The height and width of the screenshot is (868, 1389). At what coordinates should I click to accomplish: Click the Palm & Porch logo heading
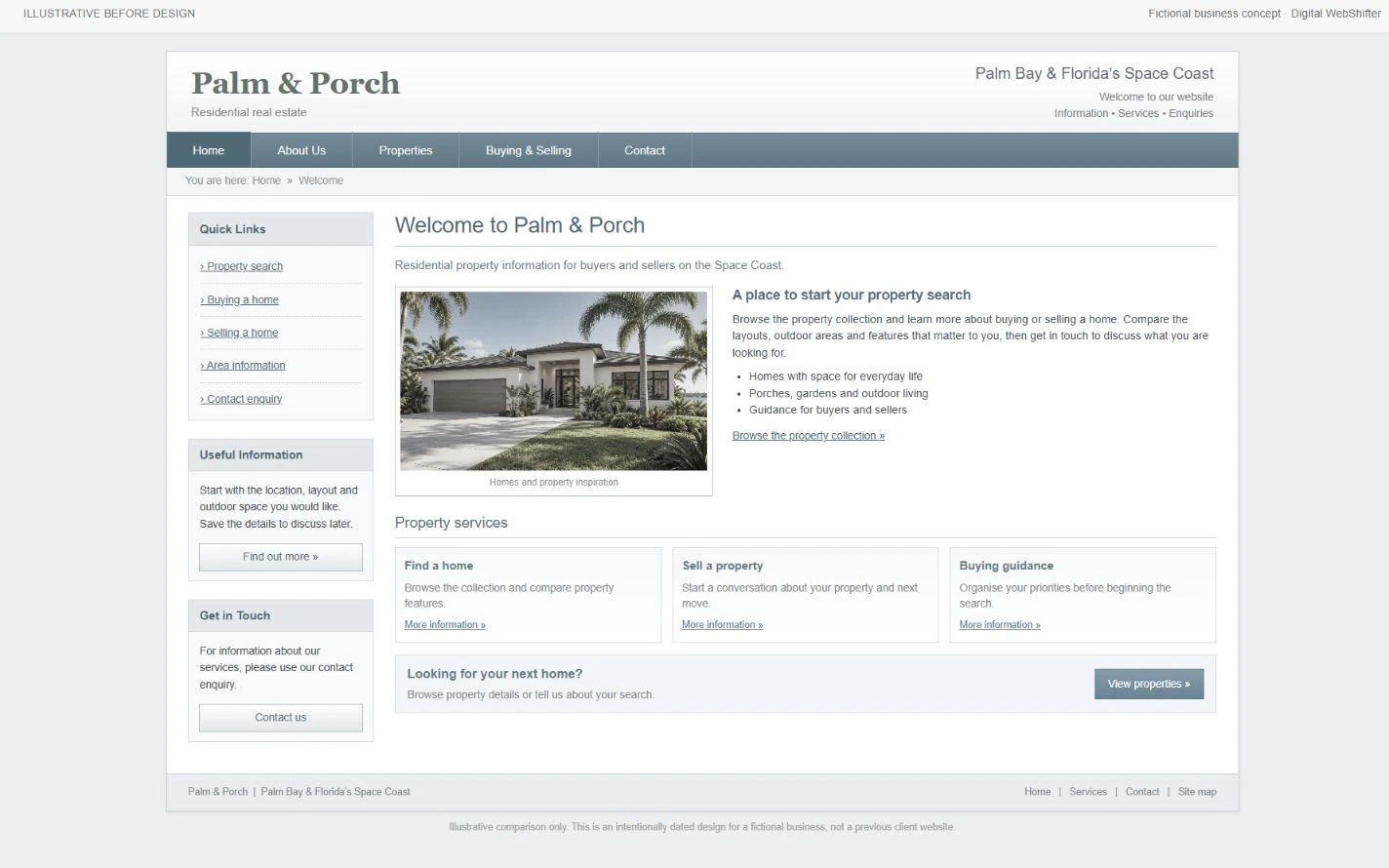[x=296, y=84]
